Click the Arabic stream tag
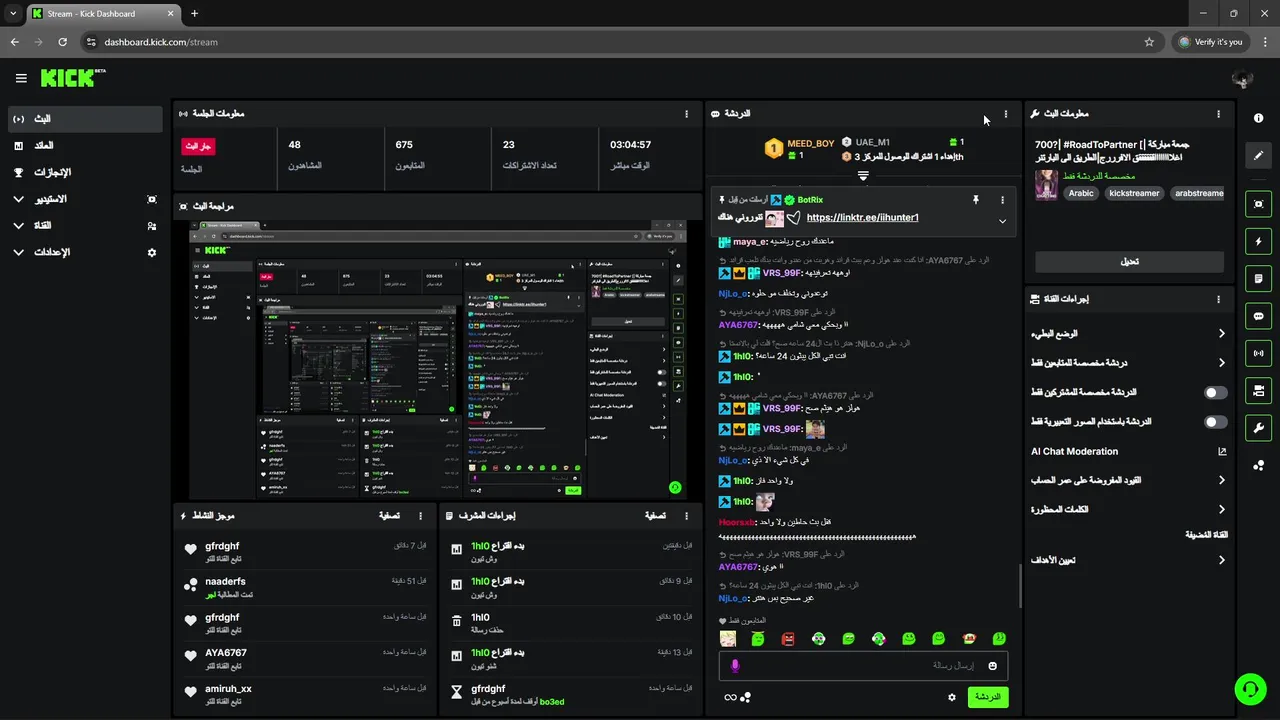This screenshot has height=720, width=1280. (x=1081, y=193)
